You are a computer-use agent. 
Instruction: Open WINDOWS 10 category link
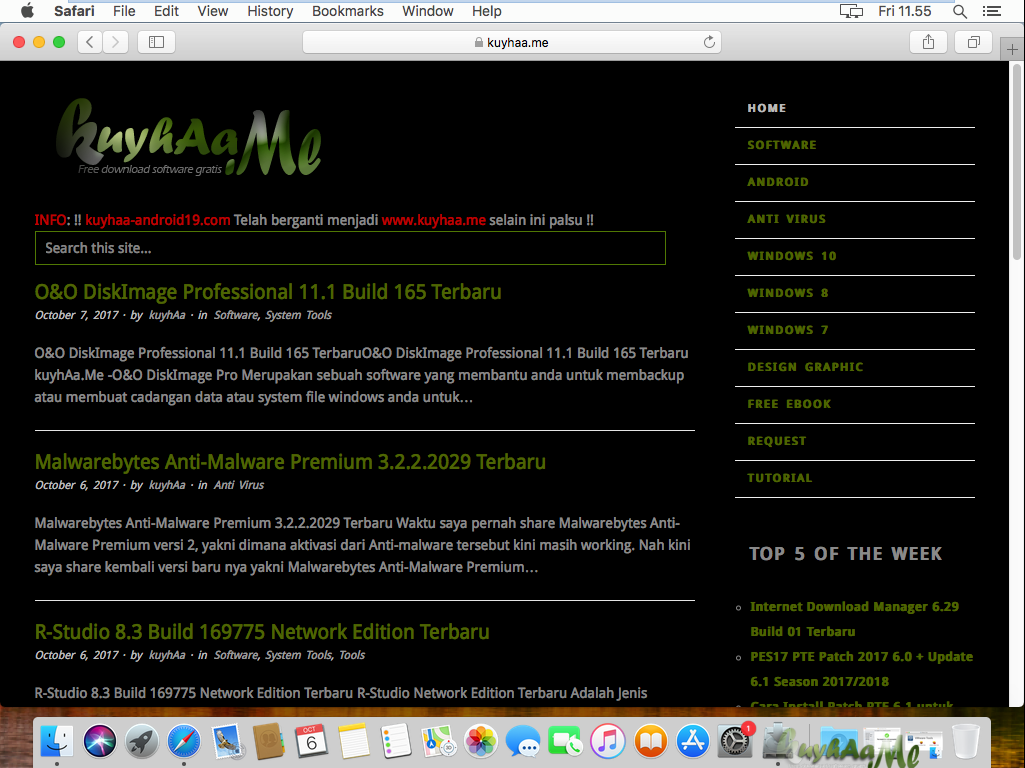coord(792,256)
